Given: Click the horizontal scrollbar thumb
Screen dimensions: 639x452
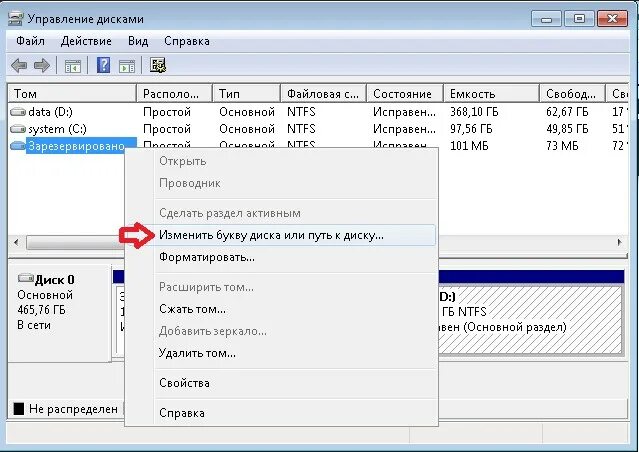Looking at the screenshot, I should coord(75,243).
